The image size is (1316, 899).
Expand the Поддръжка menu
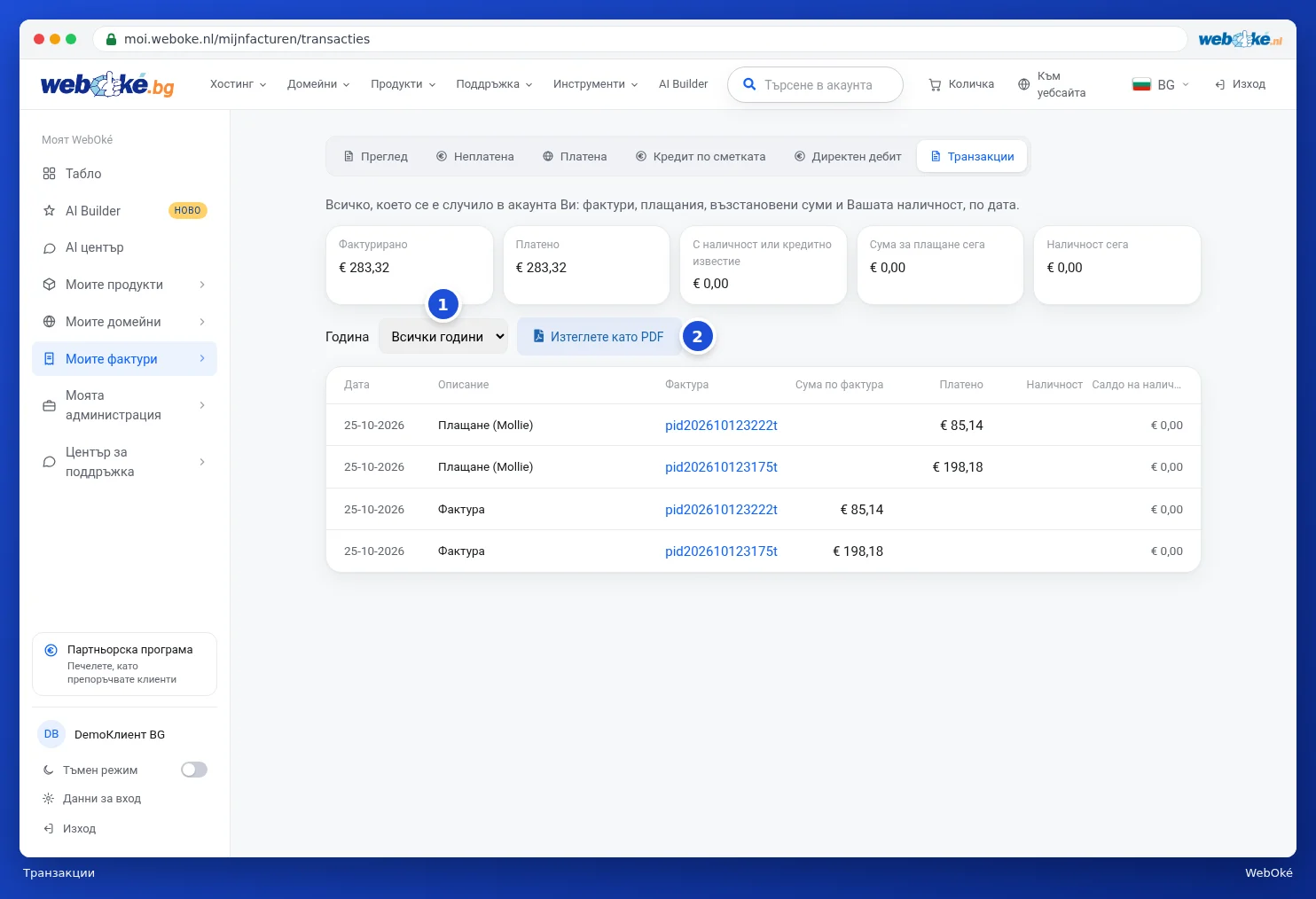coord(495,84)
